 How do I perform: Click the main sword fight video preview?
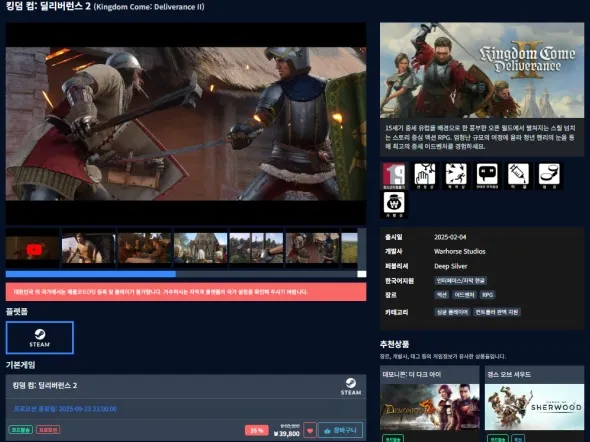(x=186, y=124)
